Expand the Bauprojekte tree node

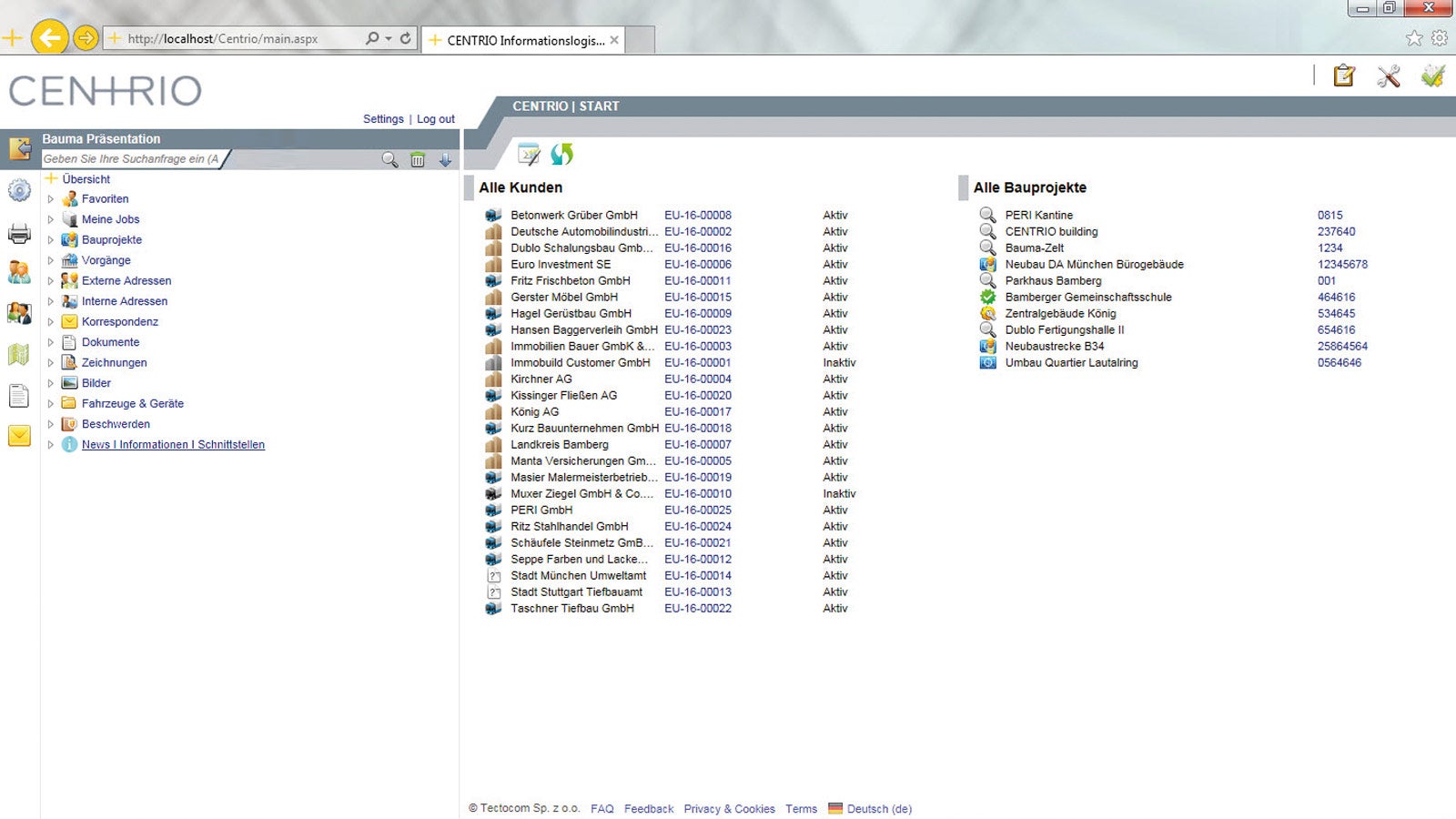tap(51, 240)
